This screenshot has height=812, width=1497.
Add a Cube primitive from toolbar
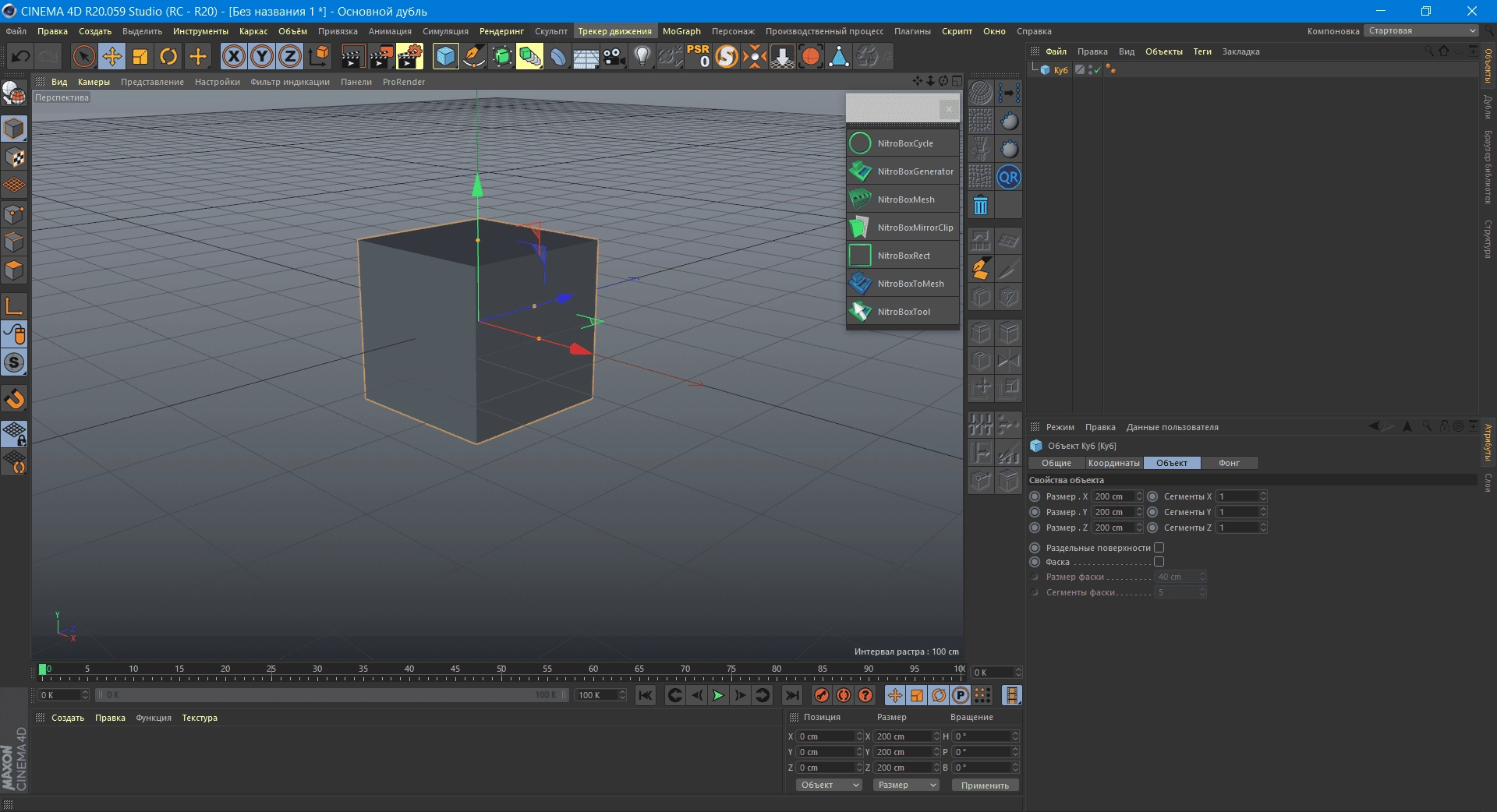coord(445,56)
